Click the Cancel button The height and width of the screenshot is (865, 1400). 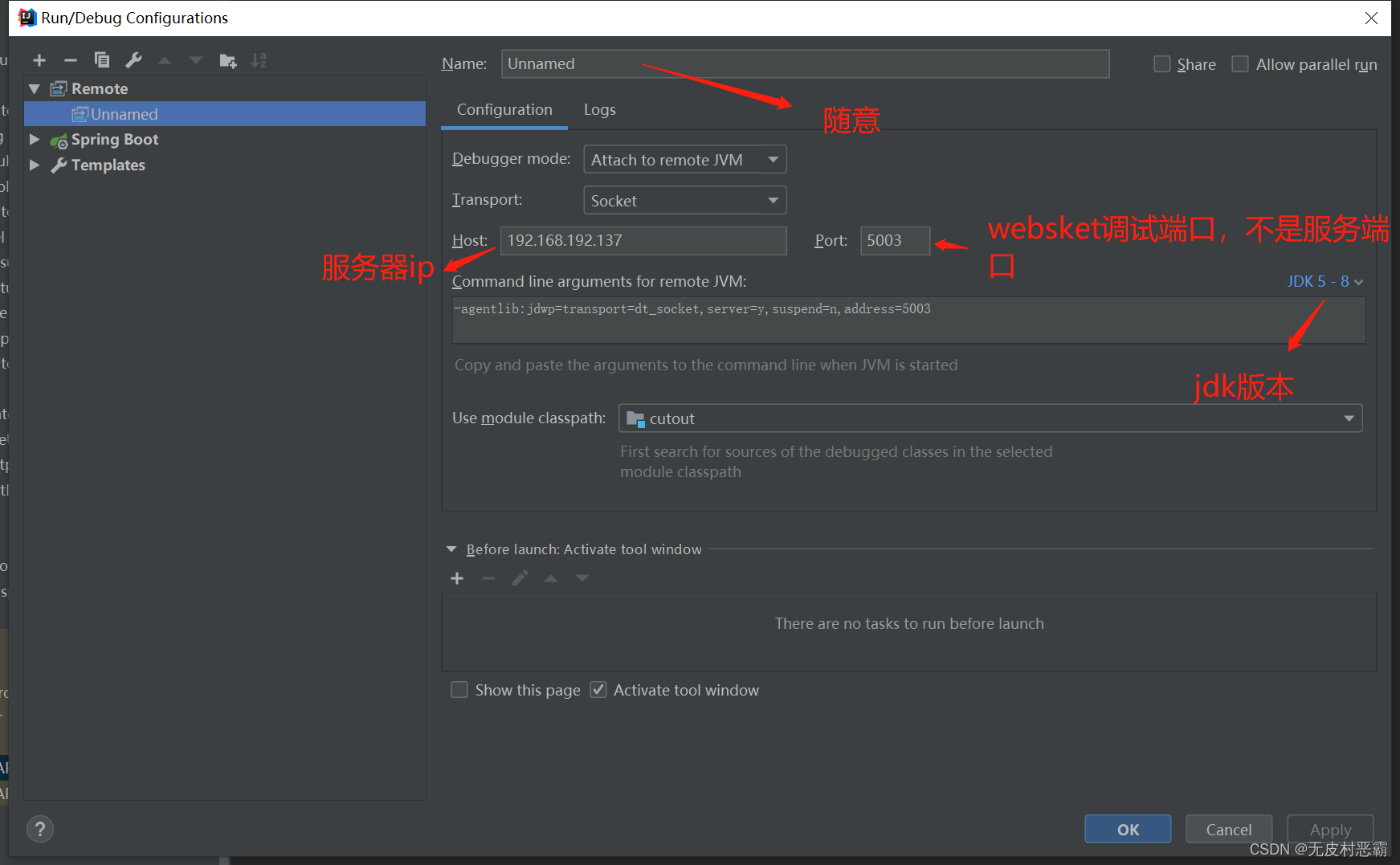point(1229,830)
